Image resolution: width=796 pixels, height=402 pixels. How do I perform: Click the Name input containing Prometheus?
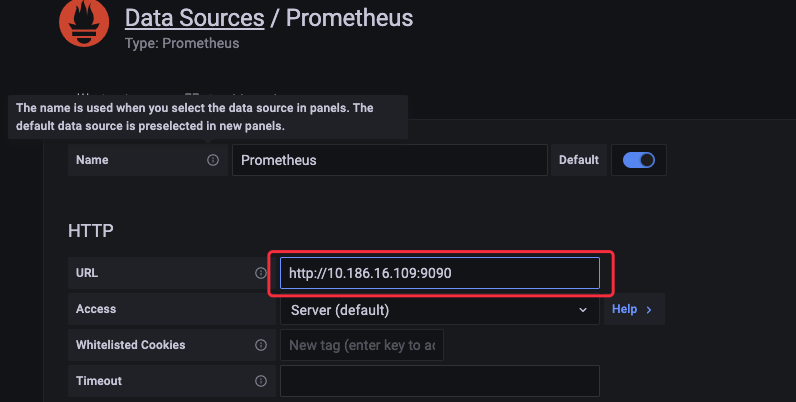tap(389, 160)
